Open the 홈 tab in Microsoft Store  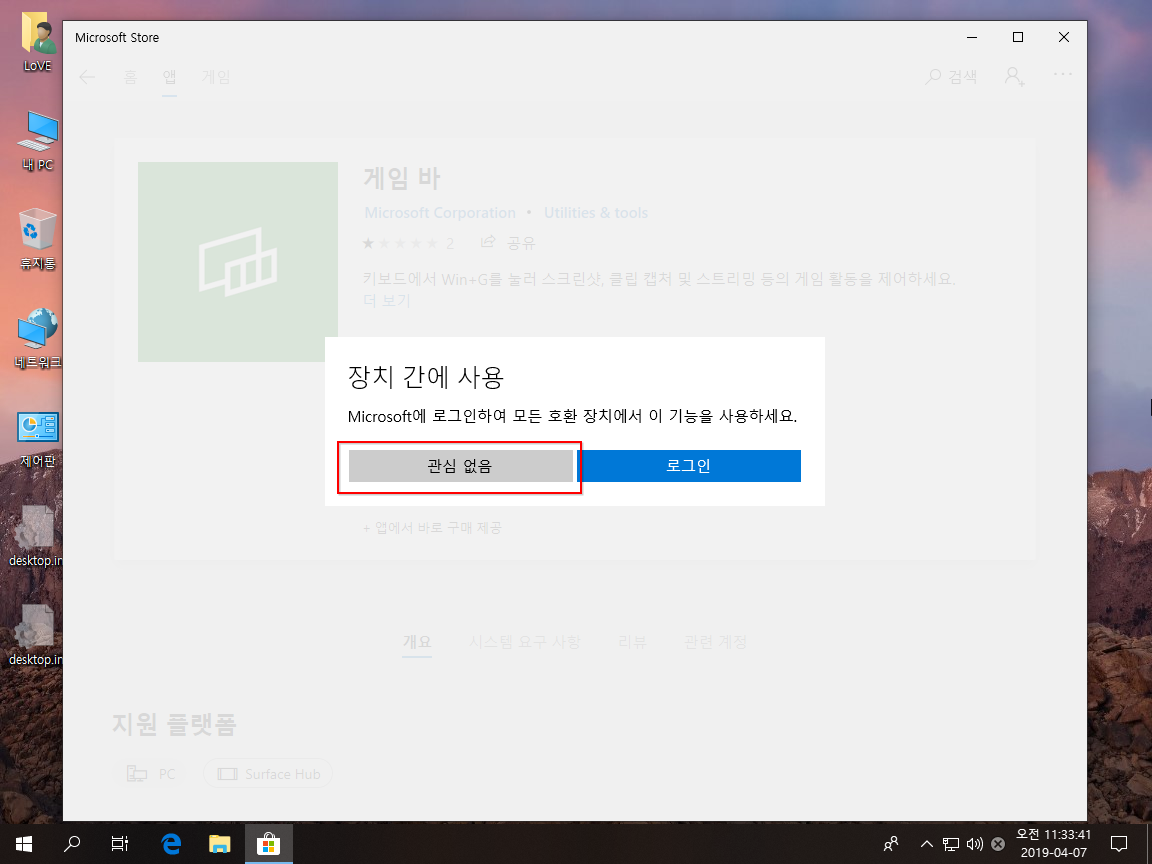click(131, 76)
